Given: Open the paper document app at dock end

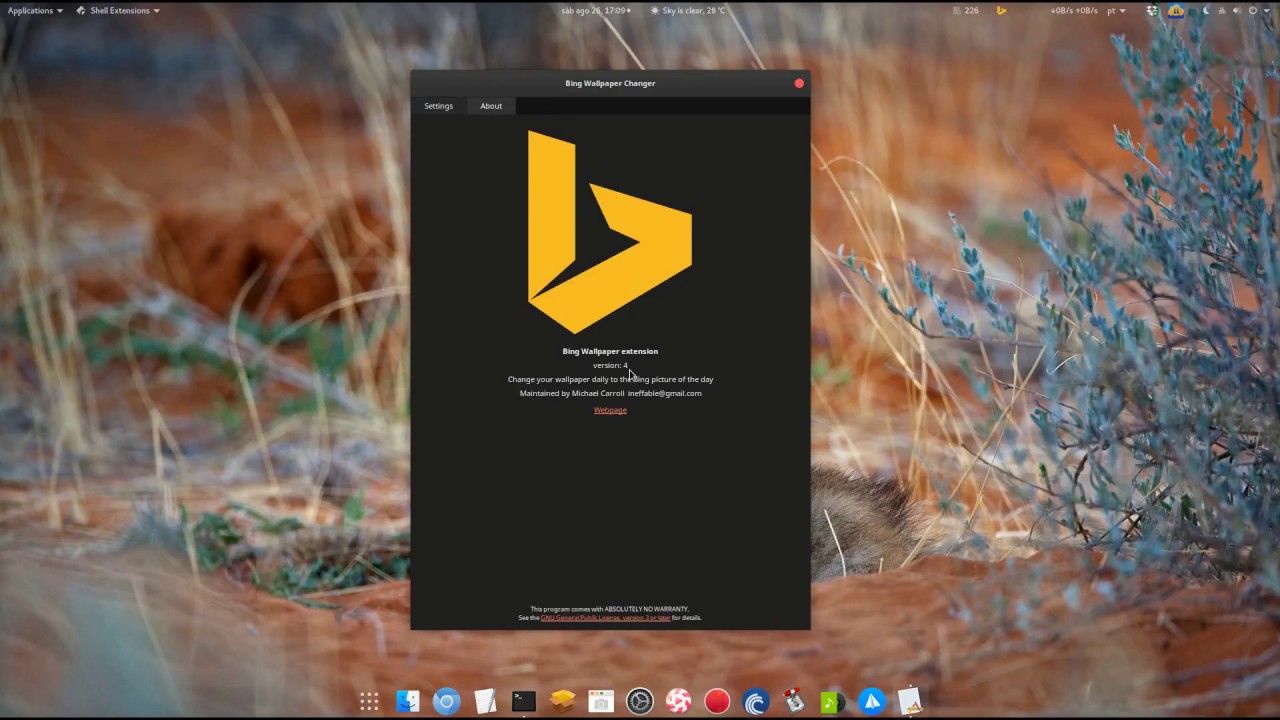Looking at the screenshot, I should (x=910, y=702).
